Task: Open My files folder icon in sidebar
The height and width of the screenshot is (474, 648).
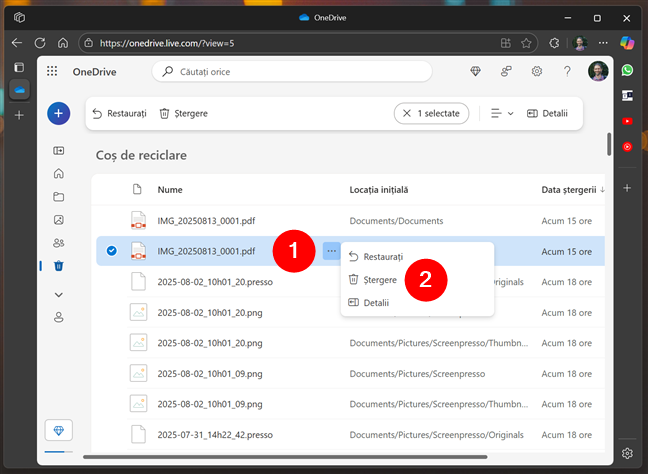Action: [x=58, y=196]
